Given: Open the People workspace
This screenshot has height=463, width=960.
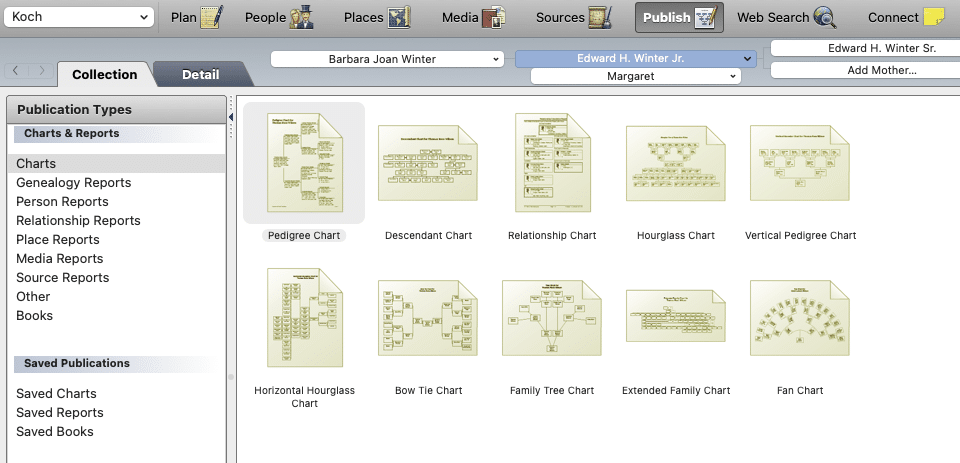Looking at the screenshot, I should tap(302, 17).
